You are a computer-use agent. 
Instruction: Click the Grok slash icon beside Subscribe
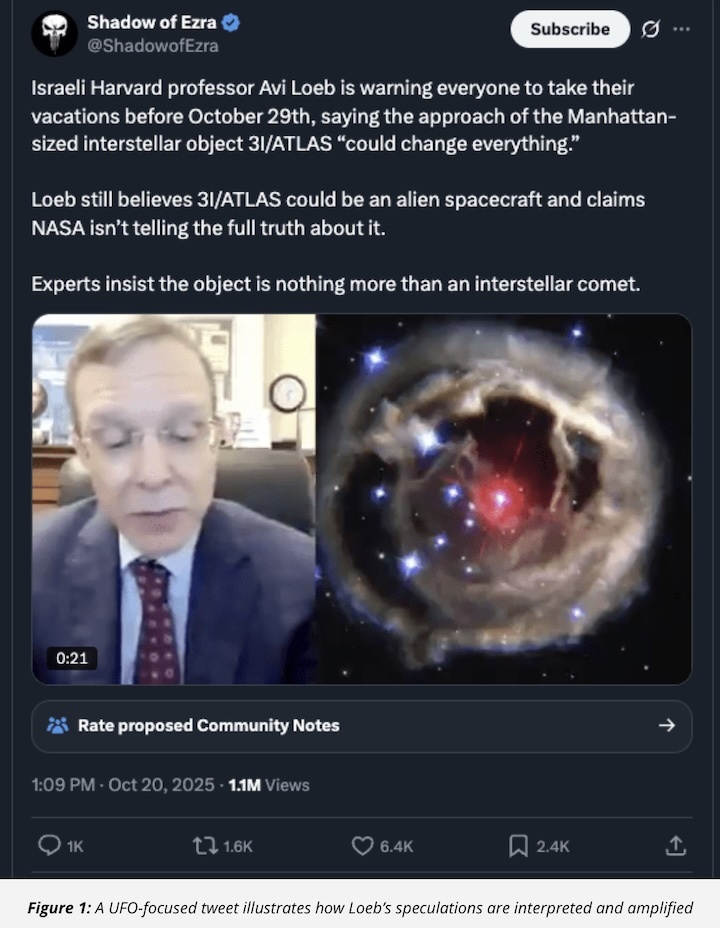pyautogui.click(x=650, y=30)
